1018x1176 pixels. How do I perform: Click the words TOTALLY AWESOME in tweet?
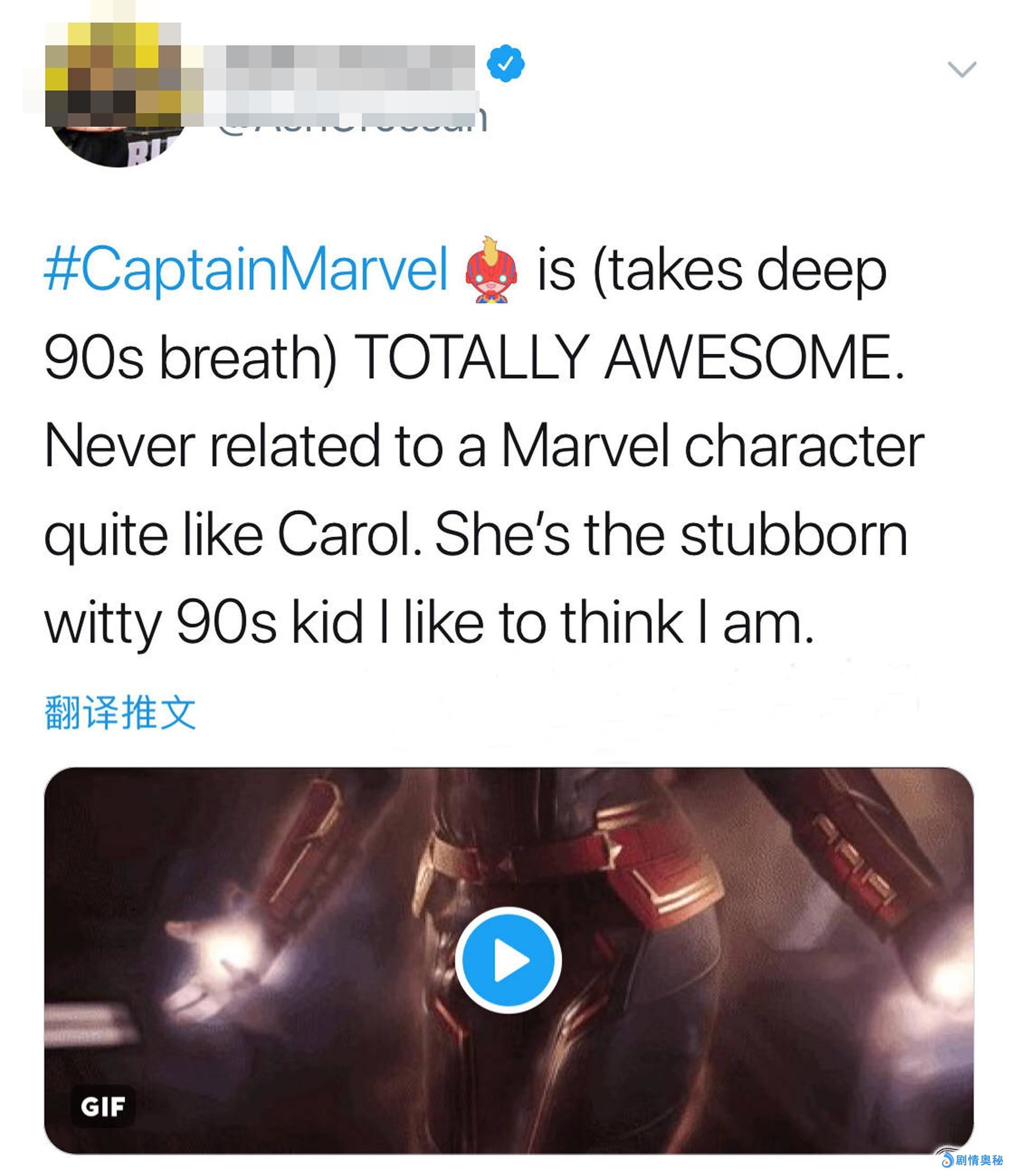coord(628,357)
